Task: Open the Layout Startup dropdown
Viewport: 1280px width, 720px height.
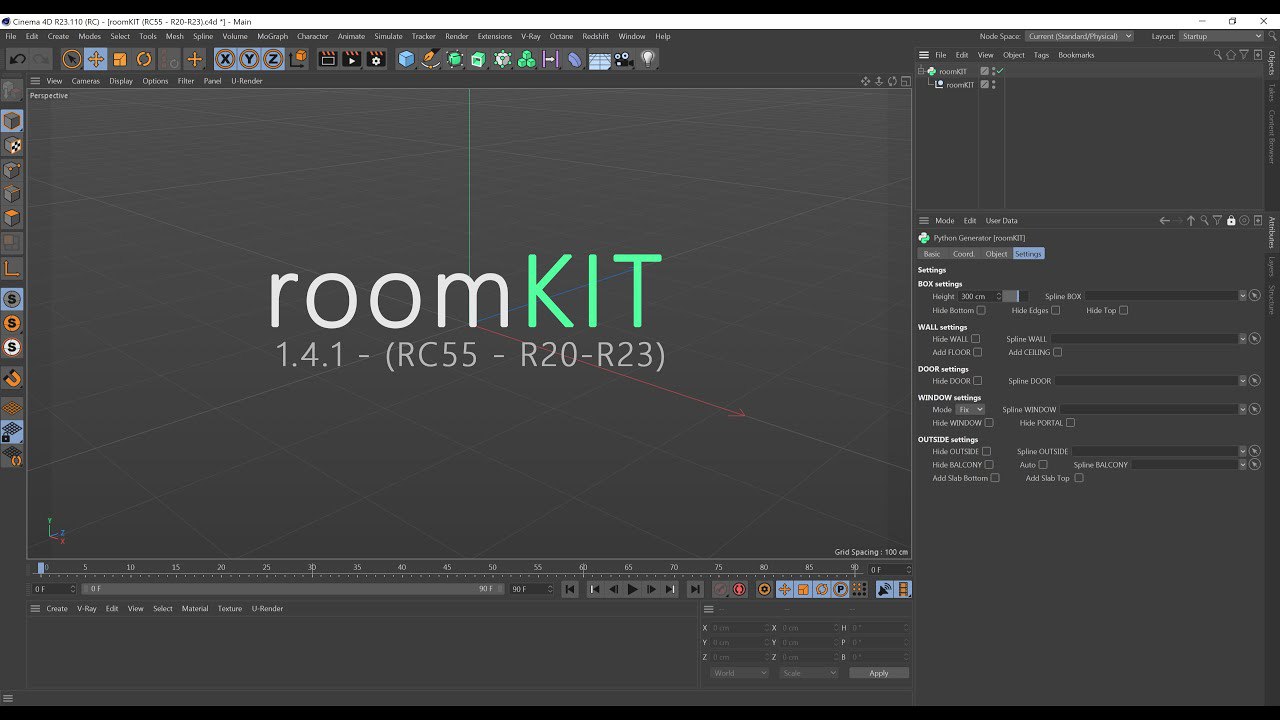Action: coord(1221,36)
